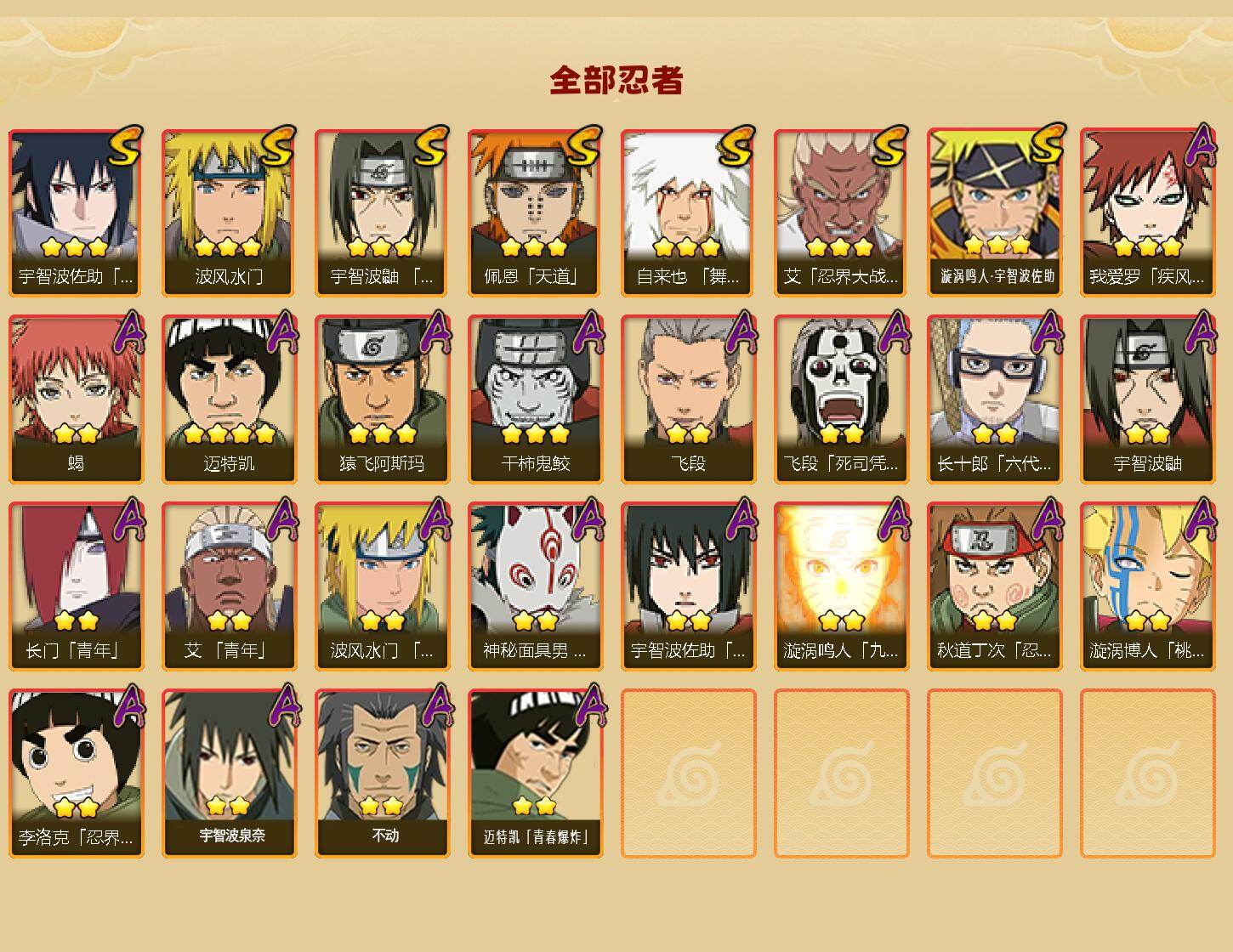Screen dimensions: 1233x952
Task: Pick the 长门「青年」 ninja card
Action: coord(76,586)
